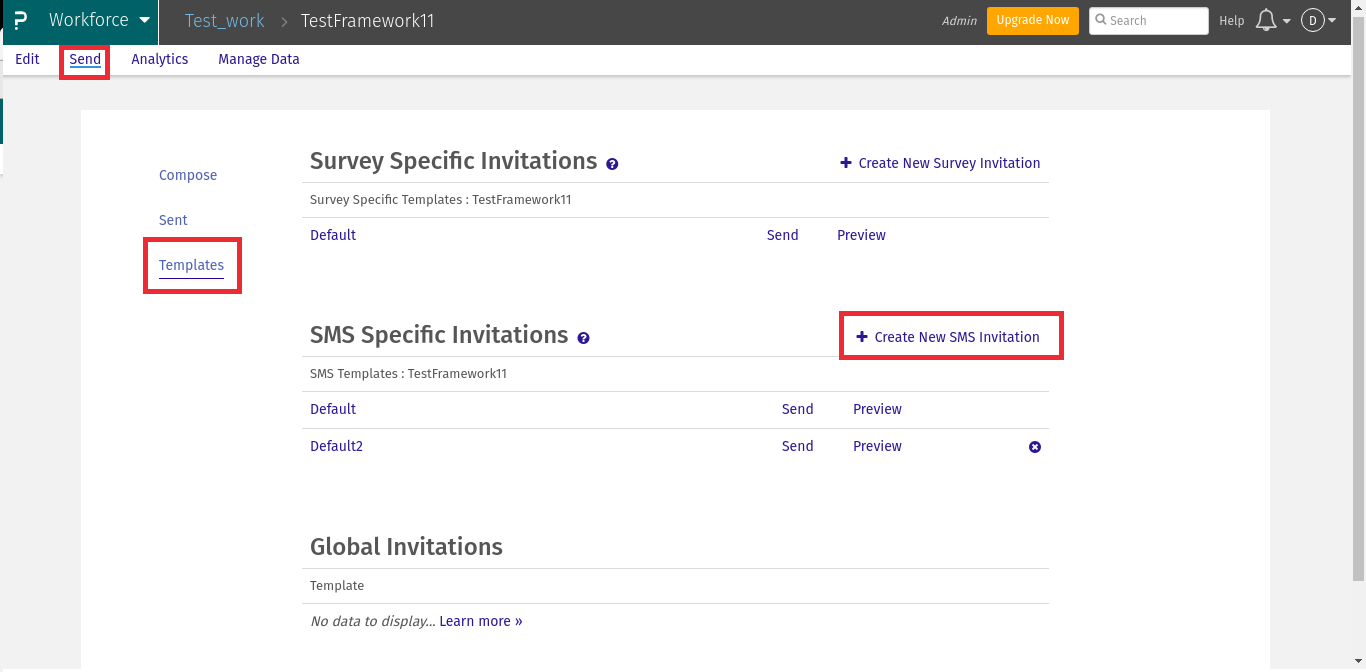Preview the Default survey invitation template
The width and height of the screenshot is (1366, 672).
click(x=861, y=235)
